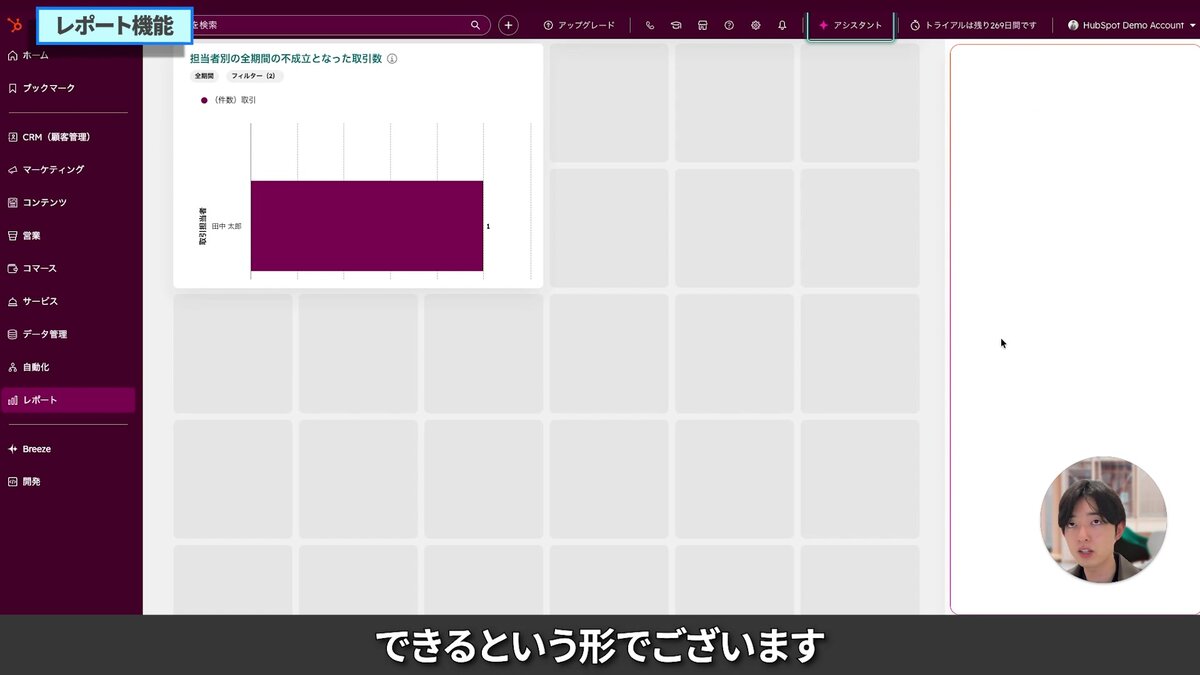Open the HubSpot Academy icon in the top bar
Image resolution: width=1200 pixels, height=675 pixels.
[675, 25]
